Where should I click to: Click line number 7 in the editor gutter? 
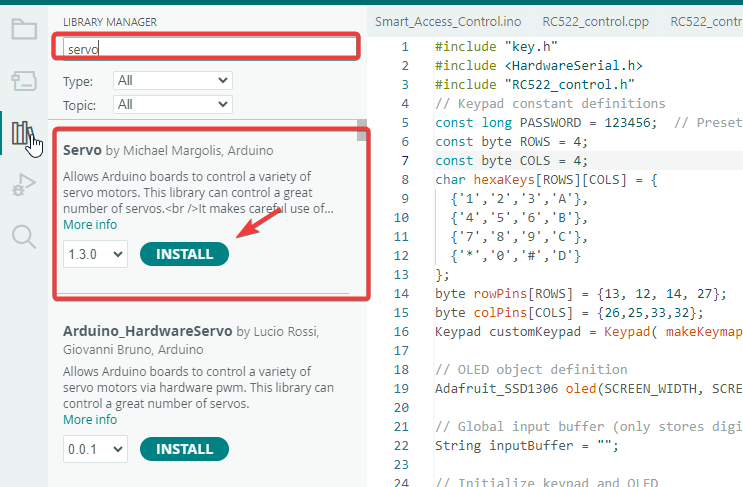click(405, 161)
